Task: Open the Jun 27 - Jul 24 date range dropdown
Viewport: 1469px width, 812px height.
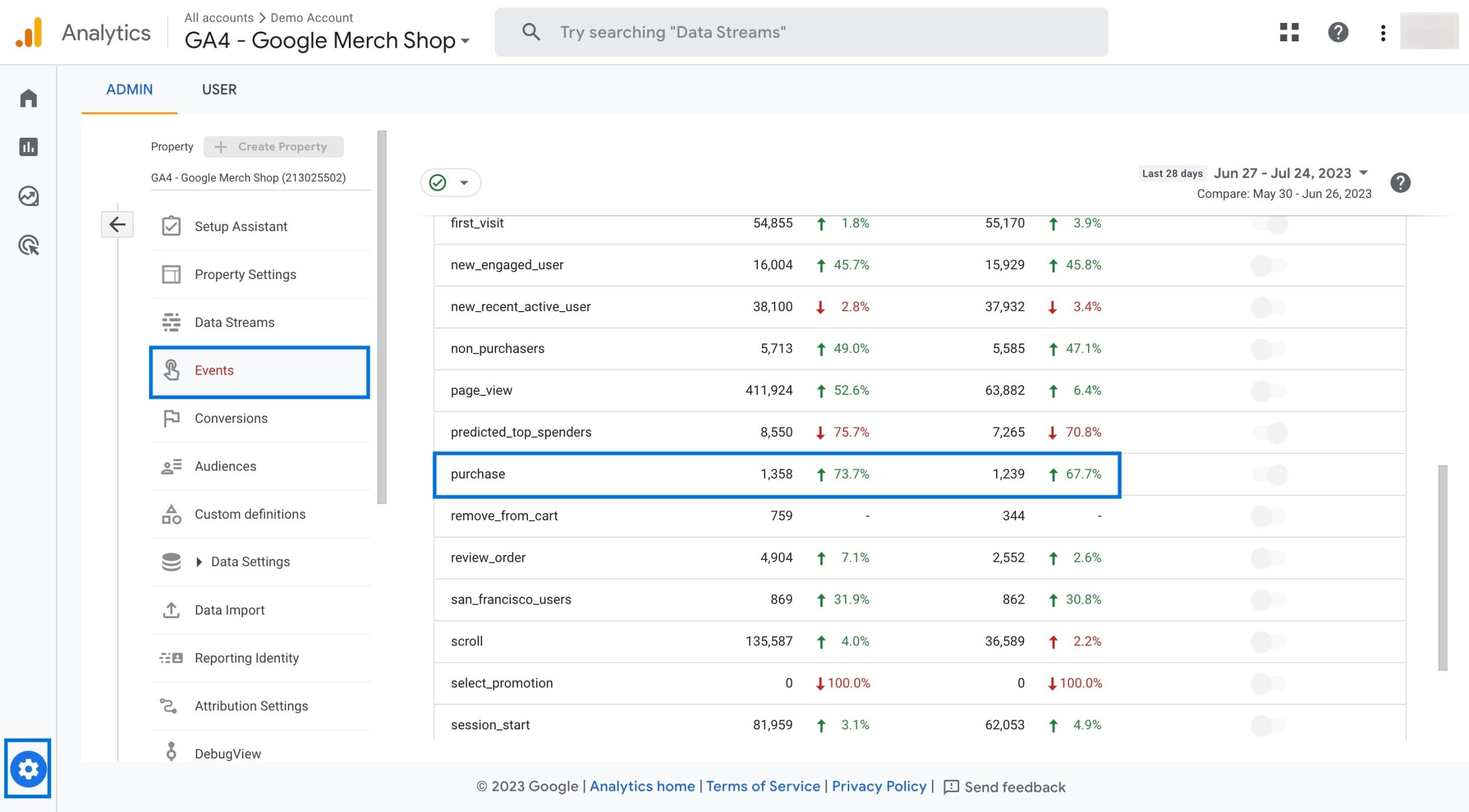Action: click(x=1291, y=173)
